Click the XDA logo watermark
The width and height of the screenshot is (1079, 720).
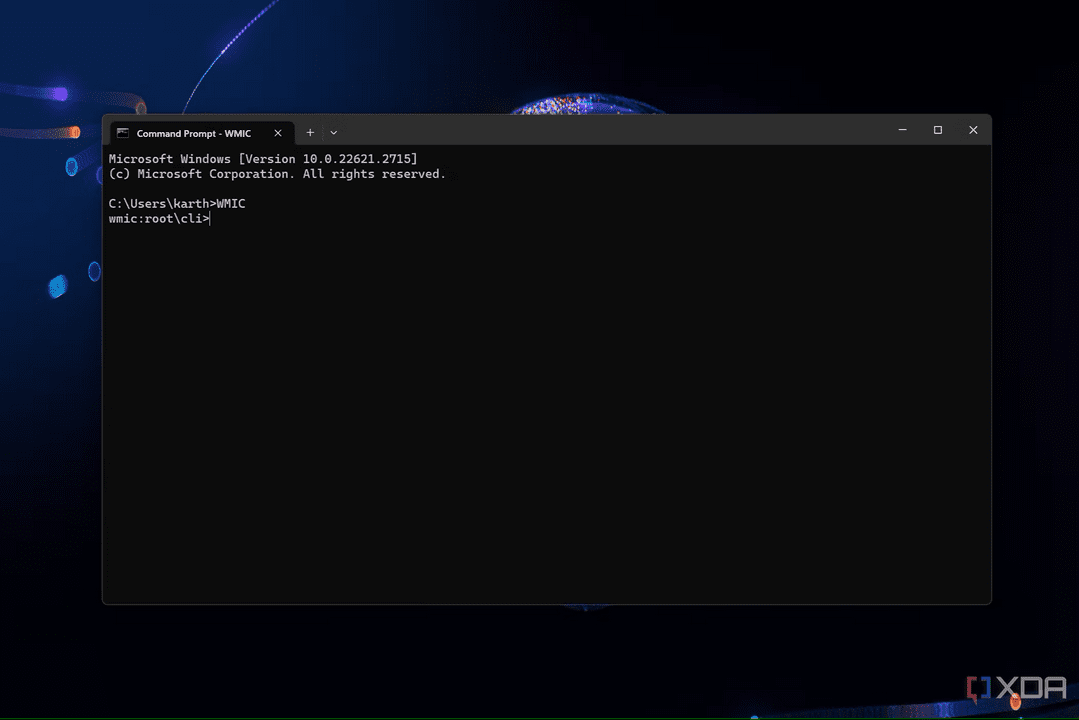click(1016, 688)
